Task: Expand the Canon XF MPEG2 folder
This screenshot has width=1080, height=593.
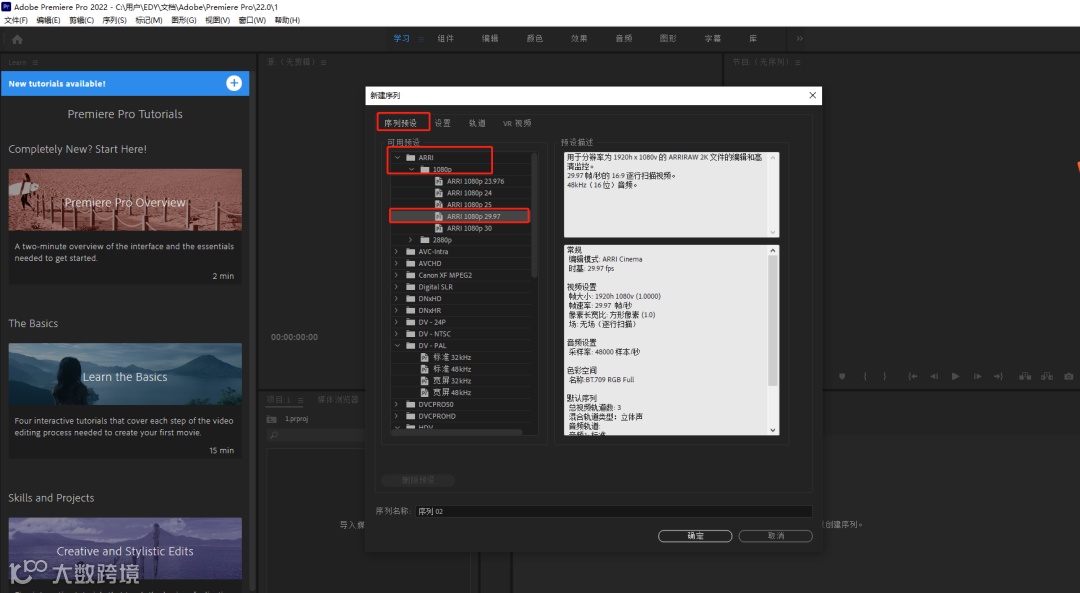Action: [x=397, y=275]
